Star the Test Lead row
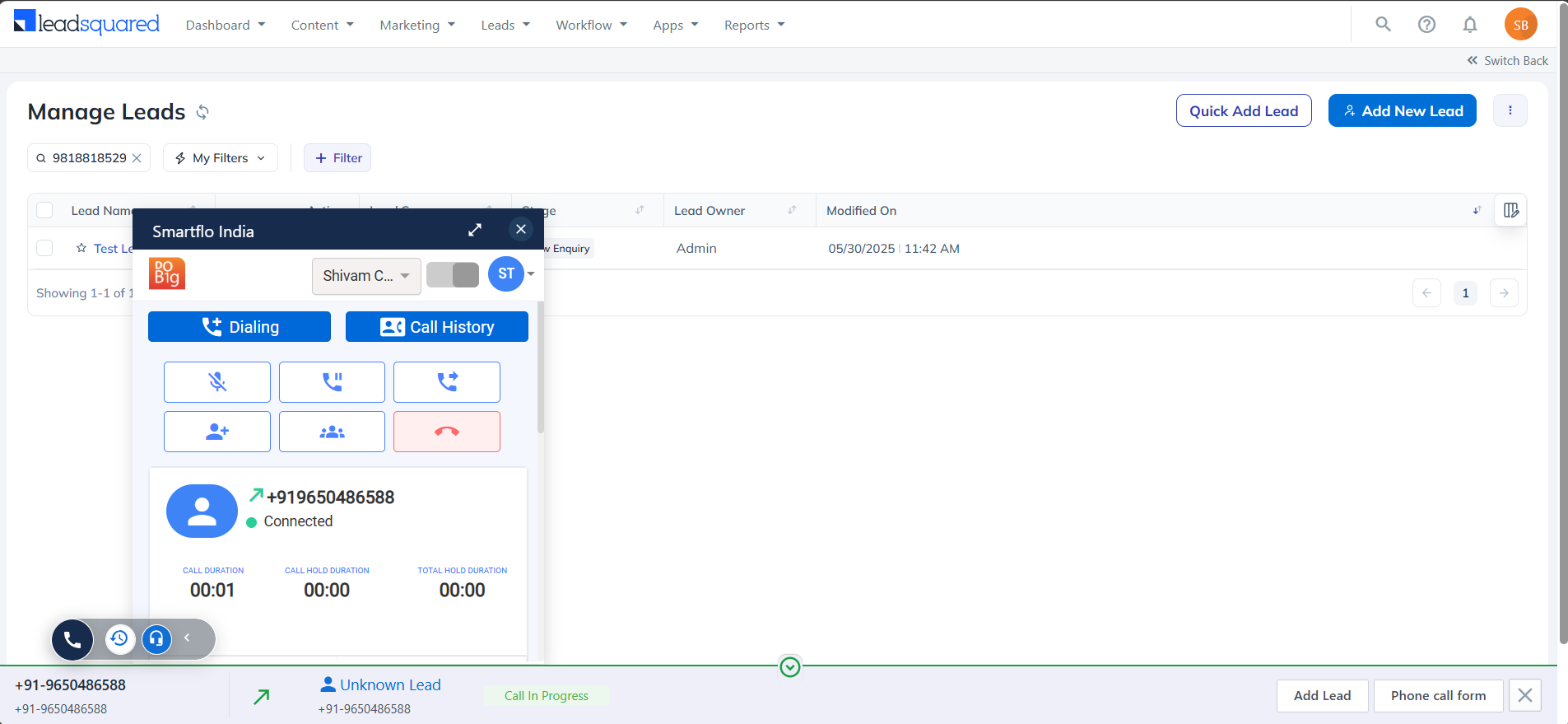The width and height of the screenshot is (1568, 724). coord(81,248)
